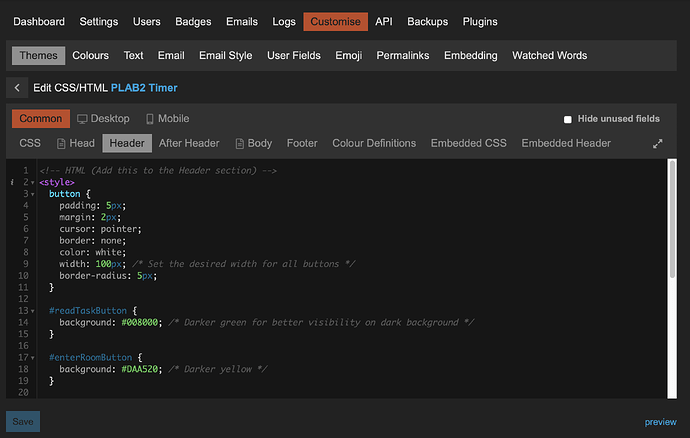Click the info marker beside line 2
The height and width of the screenshot is (438, 690).
[12, 182]
